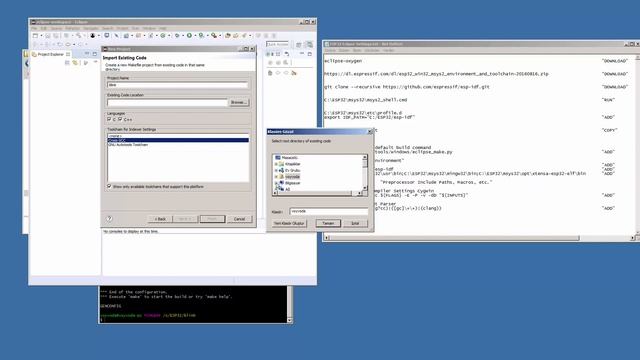This screenshot has height=360, width=640.
Task: Select the Project Explorer tab
Action: 51,54
